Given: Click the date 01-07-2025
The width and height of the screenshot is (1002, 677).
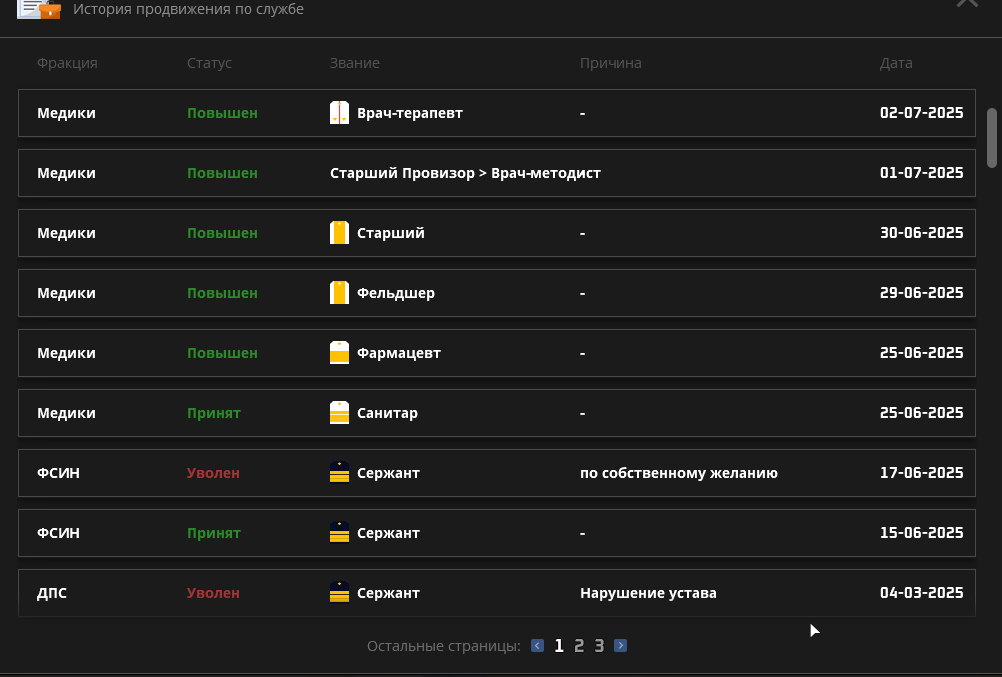Looking at the screenshot, I should (x=921, y=173).
